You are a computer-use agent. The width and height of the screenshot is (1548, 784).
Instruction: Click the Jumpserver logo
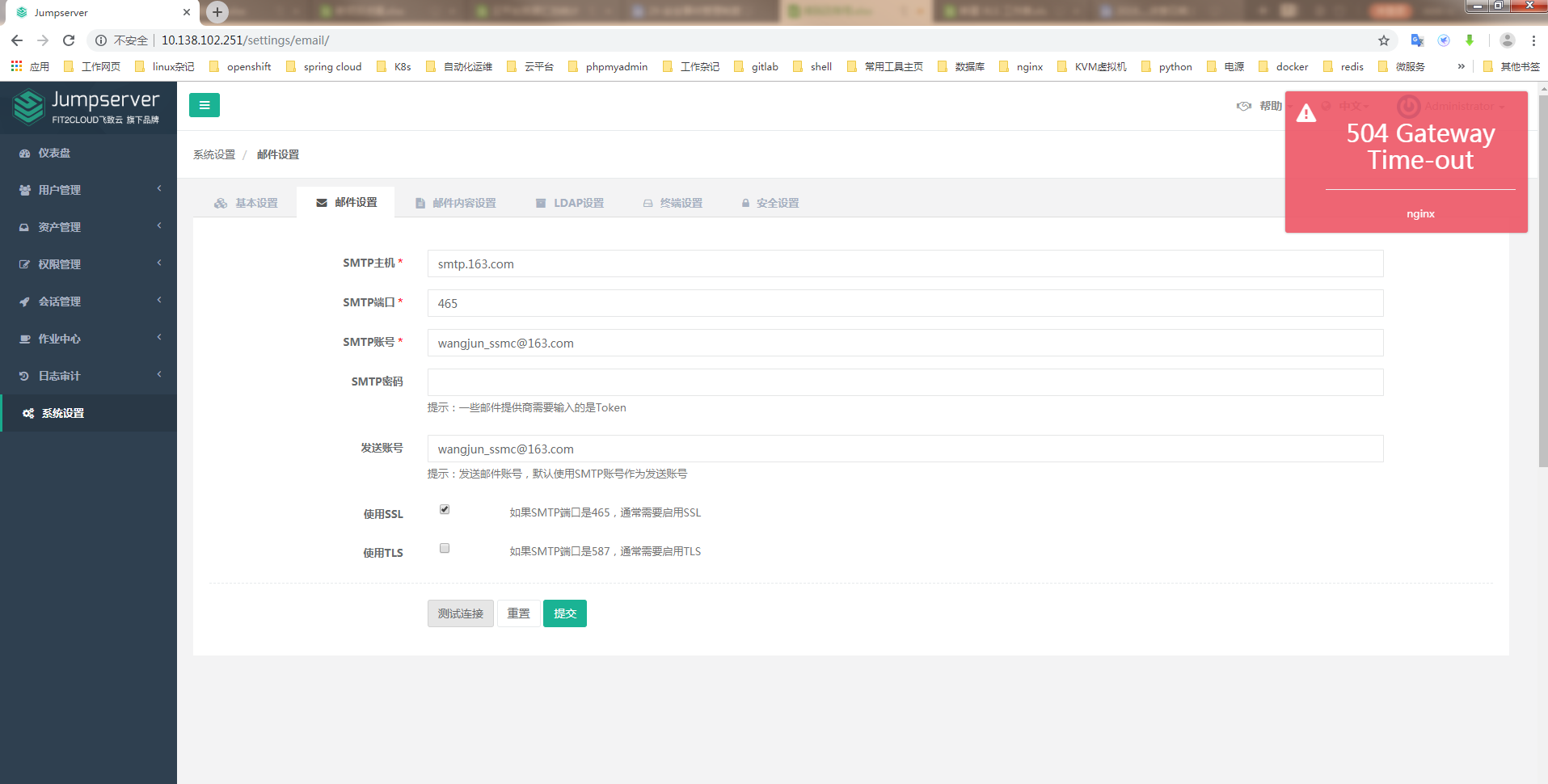point(87,107)
